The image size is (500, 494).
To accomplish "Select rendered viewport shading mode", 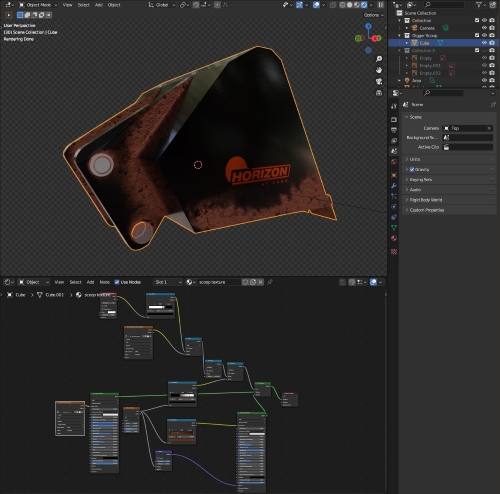I will point(364,5).
